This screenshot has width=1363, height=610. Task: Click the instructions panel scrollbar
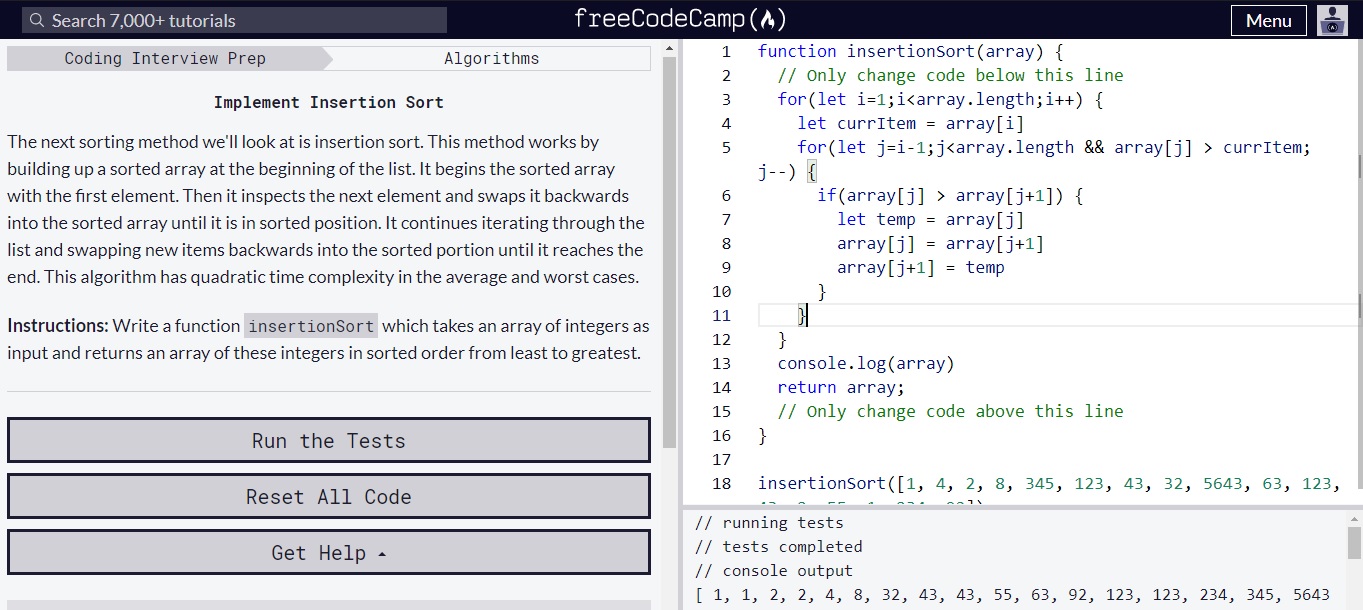pos(670,250)
